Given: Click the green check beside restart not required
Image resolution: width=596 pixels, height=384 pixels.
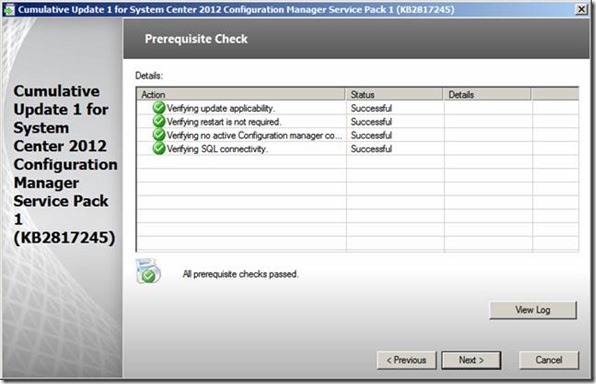Looking at the screenshot, I should coord(159,122).
